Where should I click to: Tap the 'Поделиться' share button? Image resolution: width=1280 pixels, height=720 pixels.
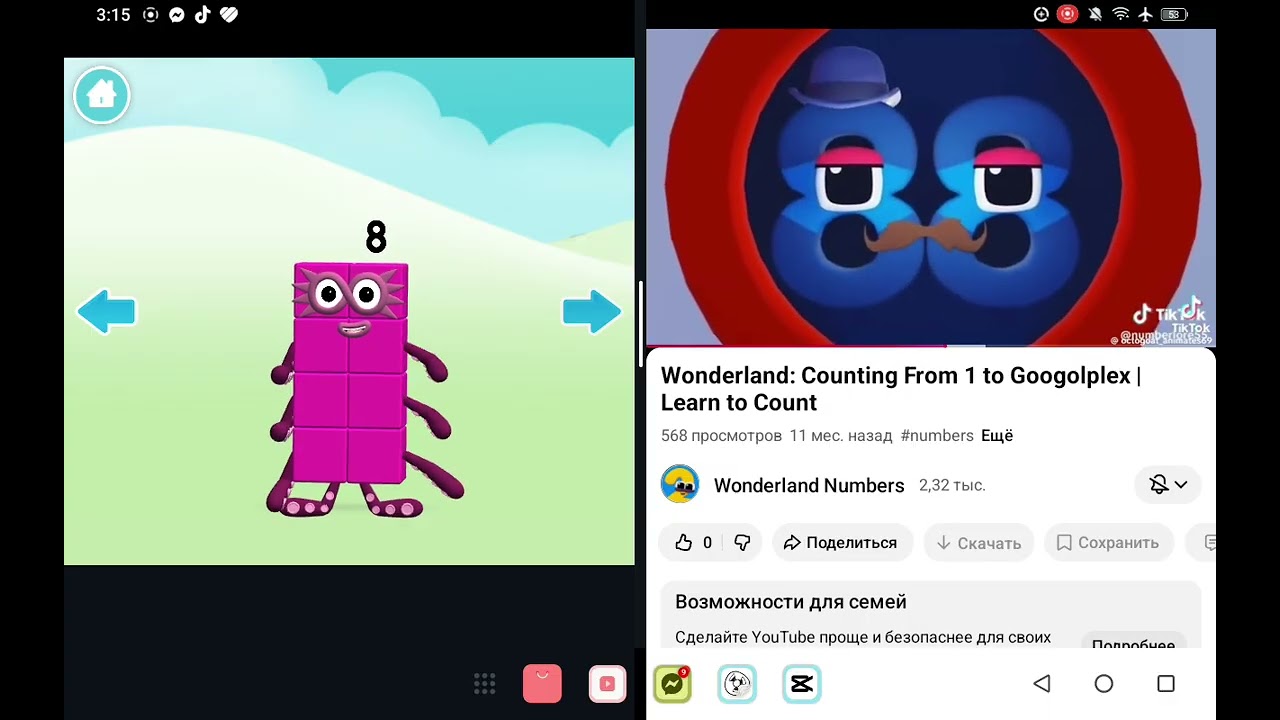[841, 542]
